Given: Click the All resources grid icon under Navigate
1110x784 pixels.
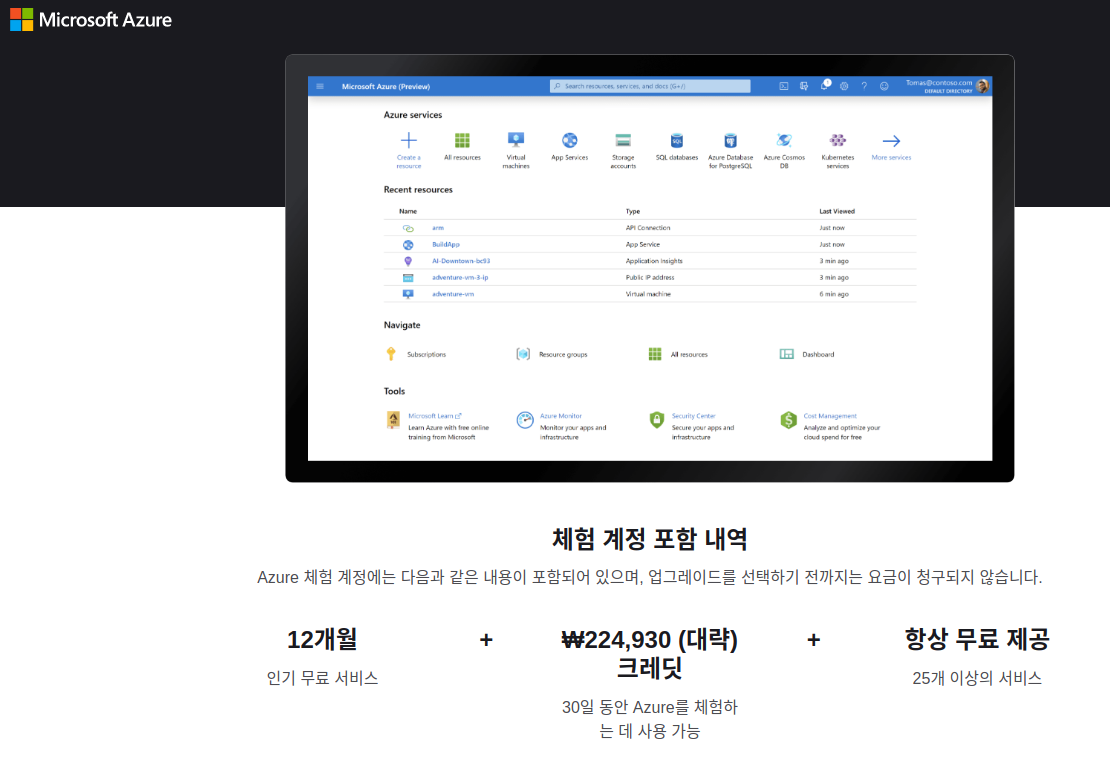Looking at the screenshot, I should point(655,354).
